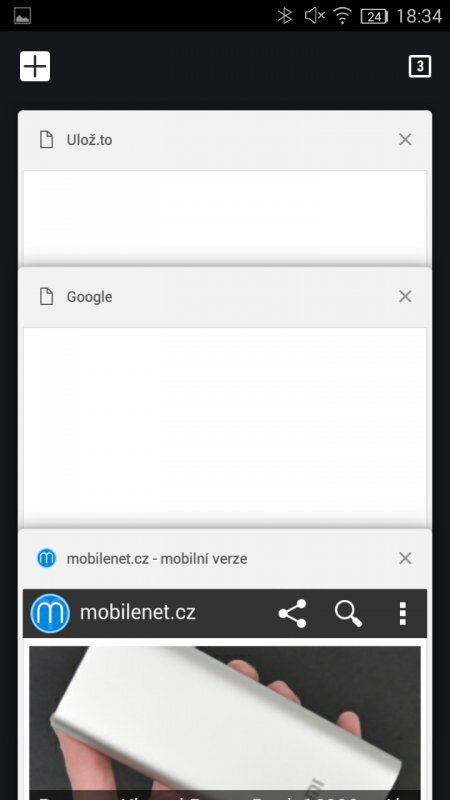Close the Ulož.to tab
The width and height of the screenshot is (450, 800).
point(405,139)
